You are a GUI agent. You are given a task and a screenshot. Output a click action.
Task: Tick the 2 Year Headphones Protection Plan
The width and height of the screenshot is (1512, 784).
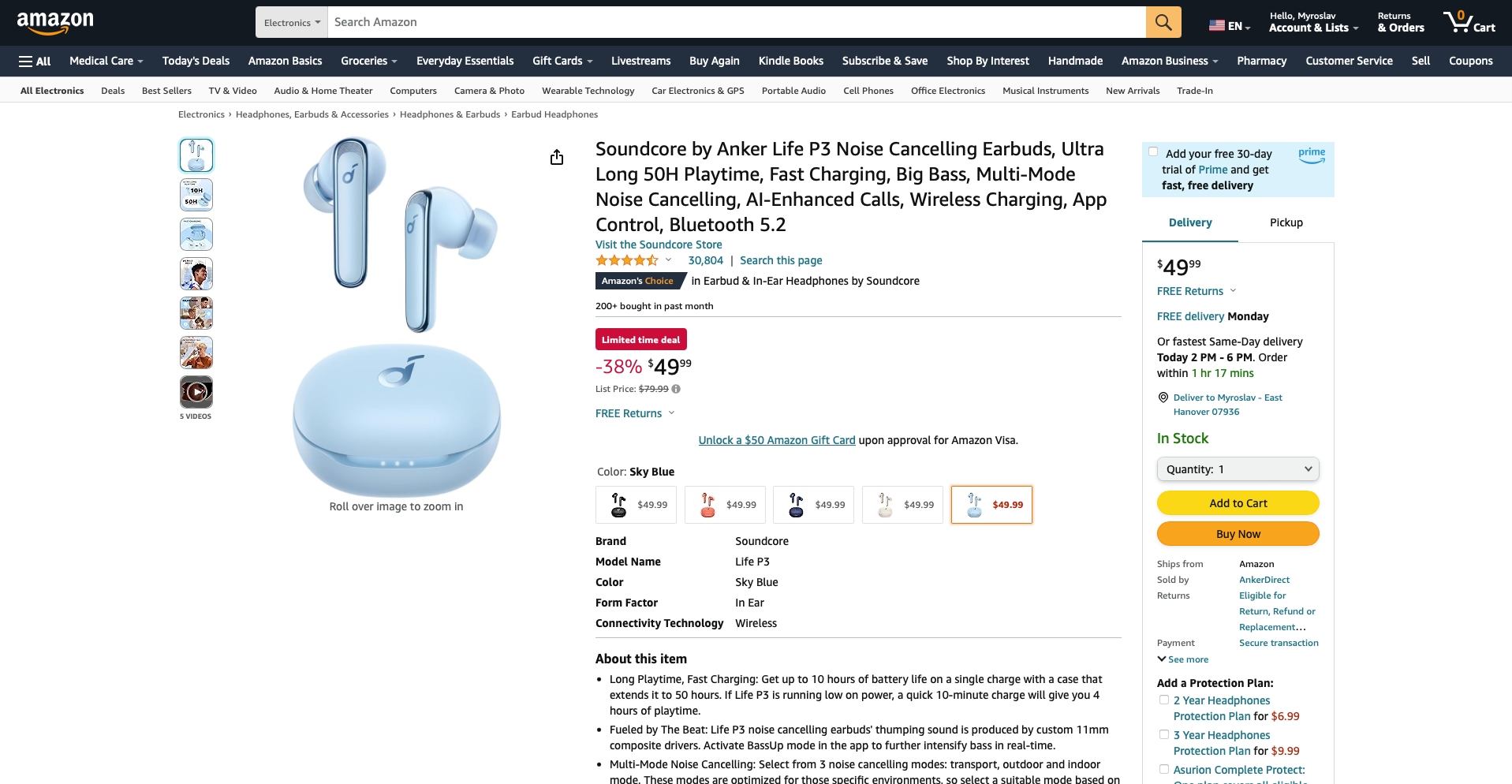[x=1163, y=700]
